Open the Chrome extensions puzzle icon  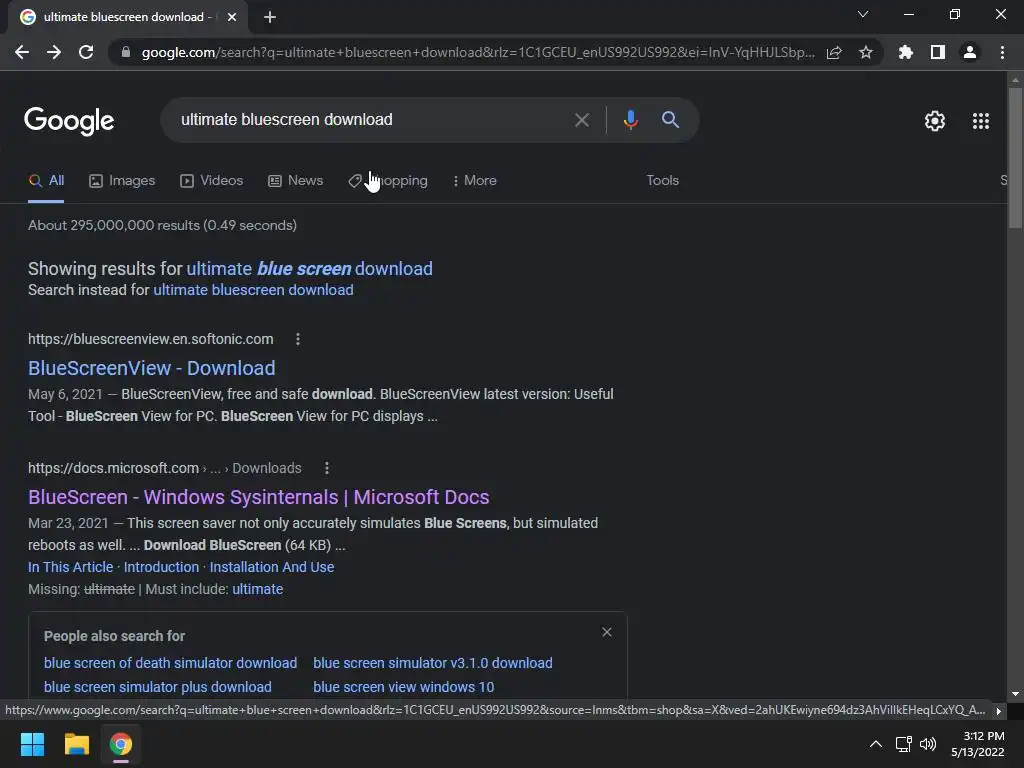(906, 52)
